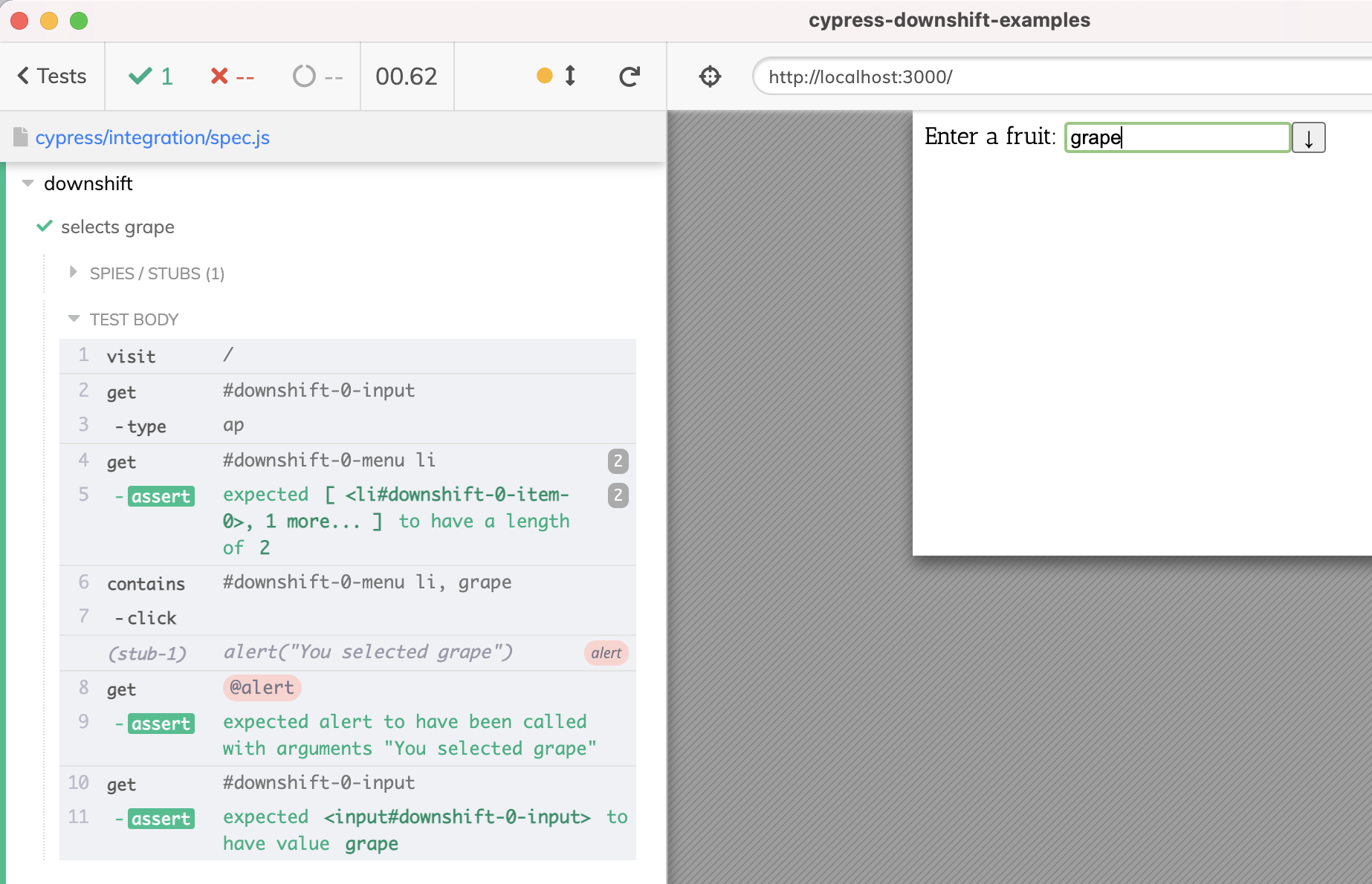Screen dimensions: 1372x884
Task: Select the contains grape command
Action: 348,583
